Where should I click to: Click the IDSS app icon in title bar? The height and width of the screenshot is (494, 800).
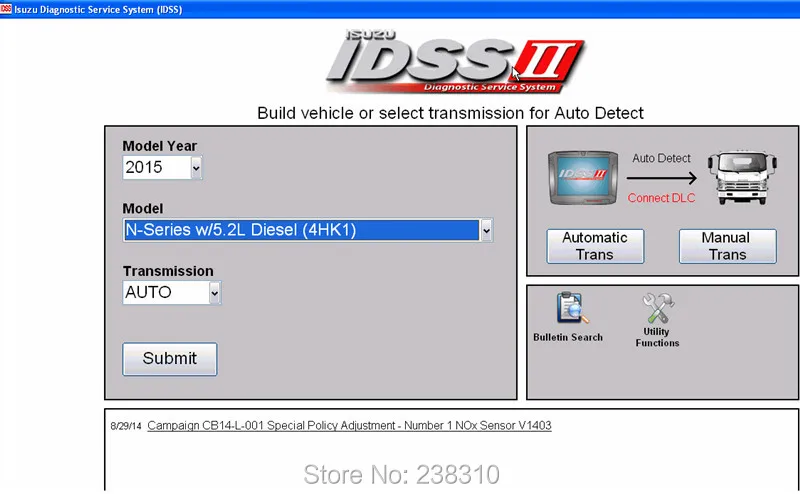[6, 9]
